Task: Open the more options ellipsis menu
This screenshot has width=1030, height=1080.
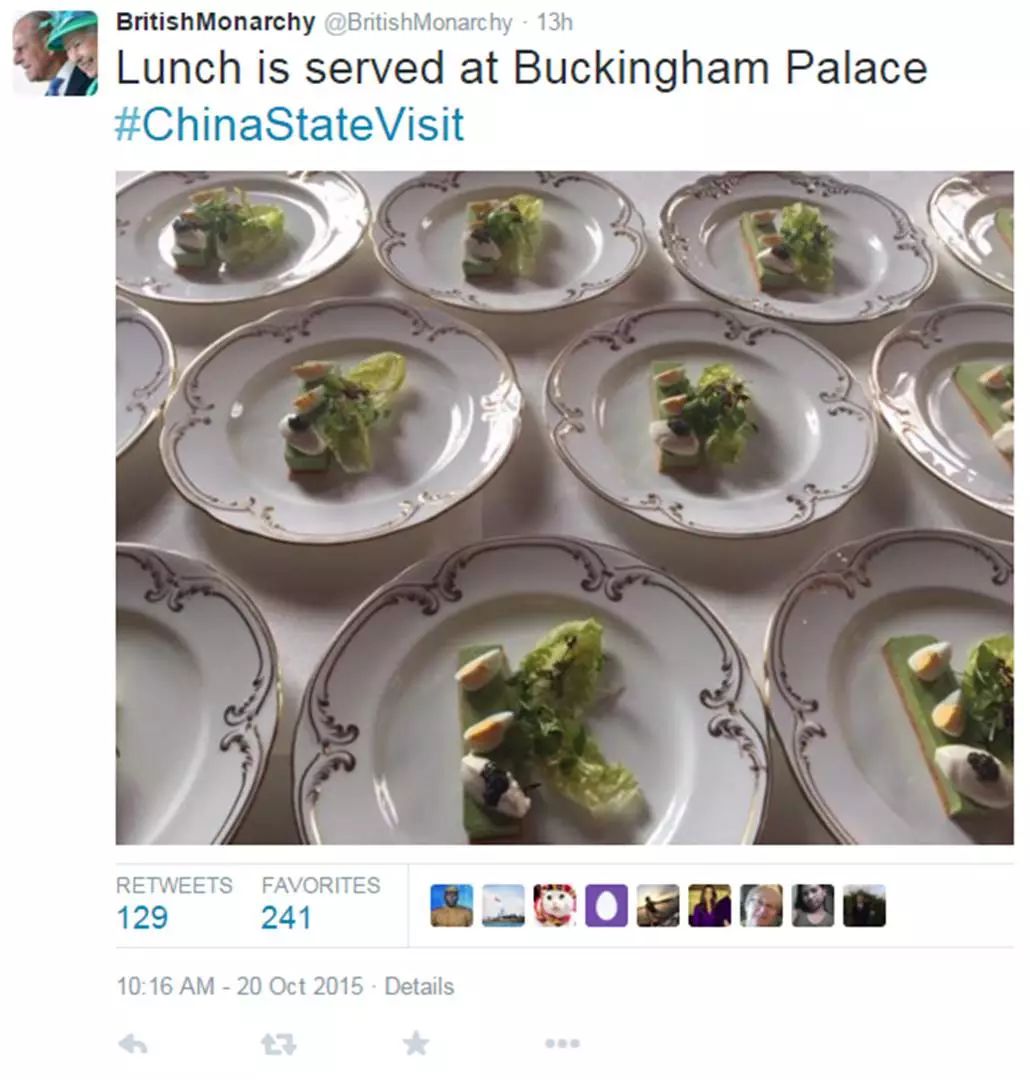Action: [562, 1044]
